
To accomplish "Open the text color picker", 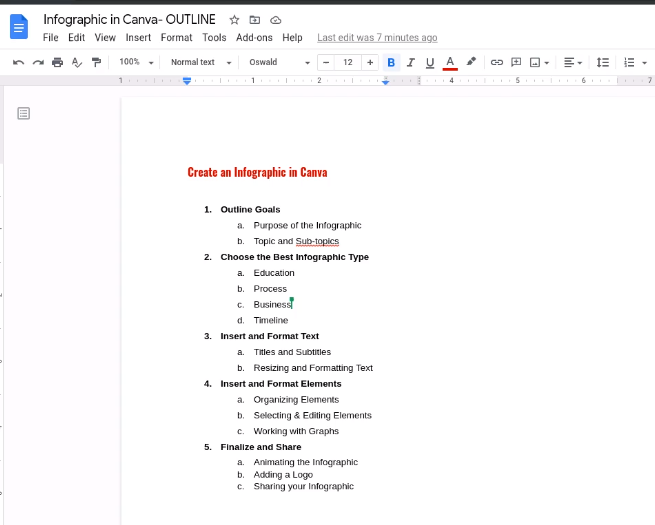I will click(x=450, y=63).
